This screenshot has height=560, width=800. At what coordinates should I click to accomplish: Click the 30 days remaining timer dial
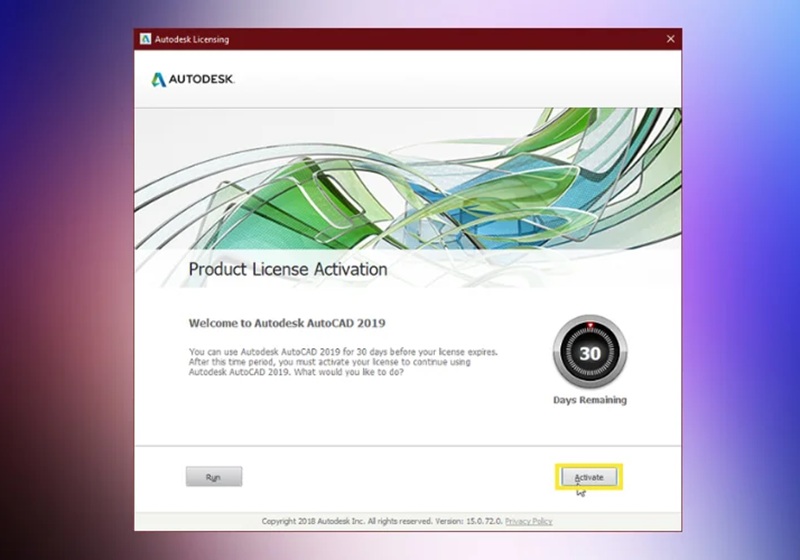point(590,352)
